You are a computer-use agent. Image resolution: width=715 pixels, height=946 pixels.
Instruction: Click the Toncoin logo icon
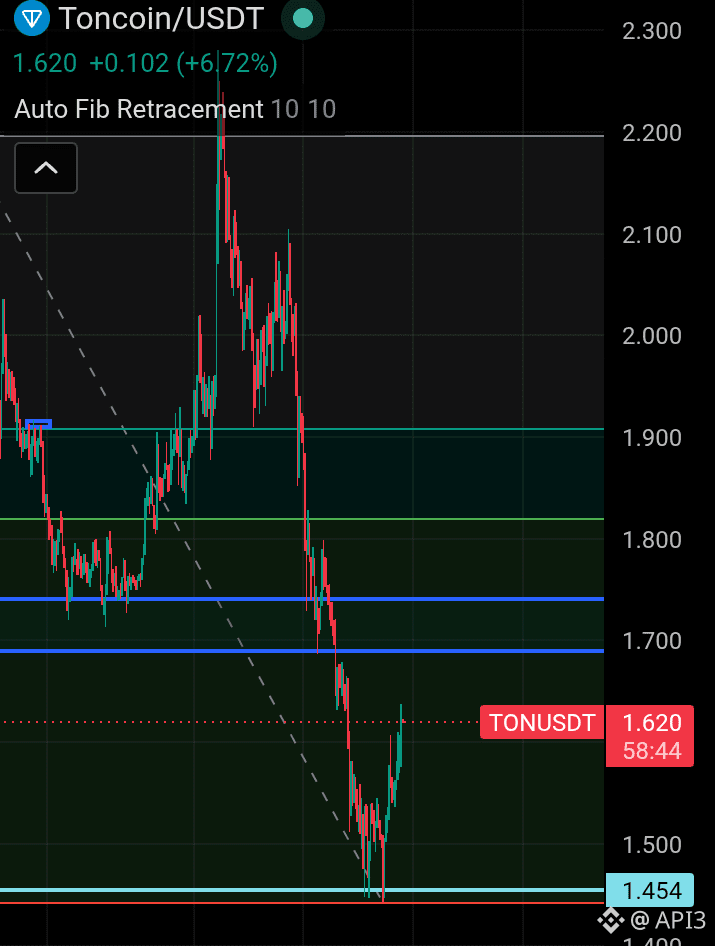(31, 19)
